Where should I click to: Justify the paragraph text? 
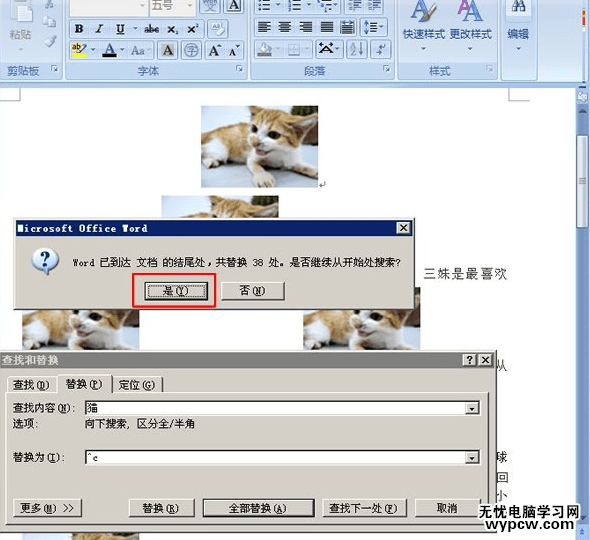point(326,27)
